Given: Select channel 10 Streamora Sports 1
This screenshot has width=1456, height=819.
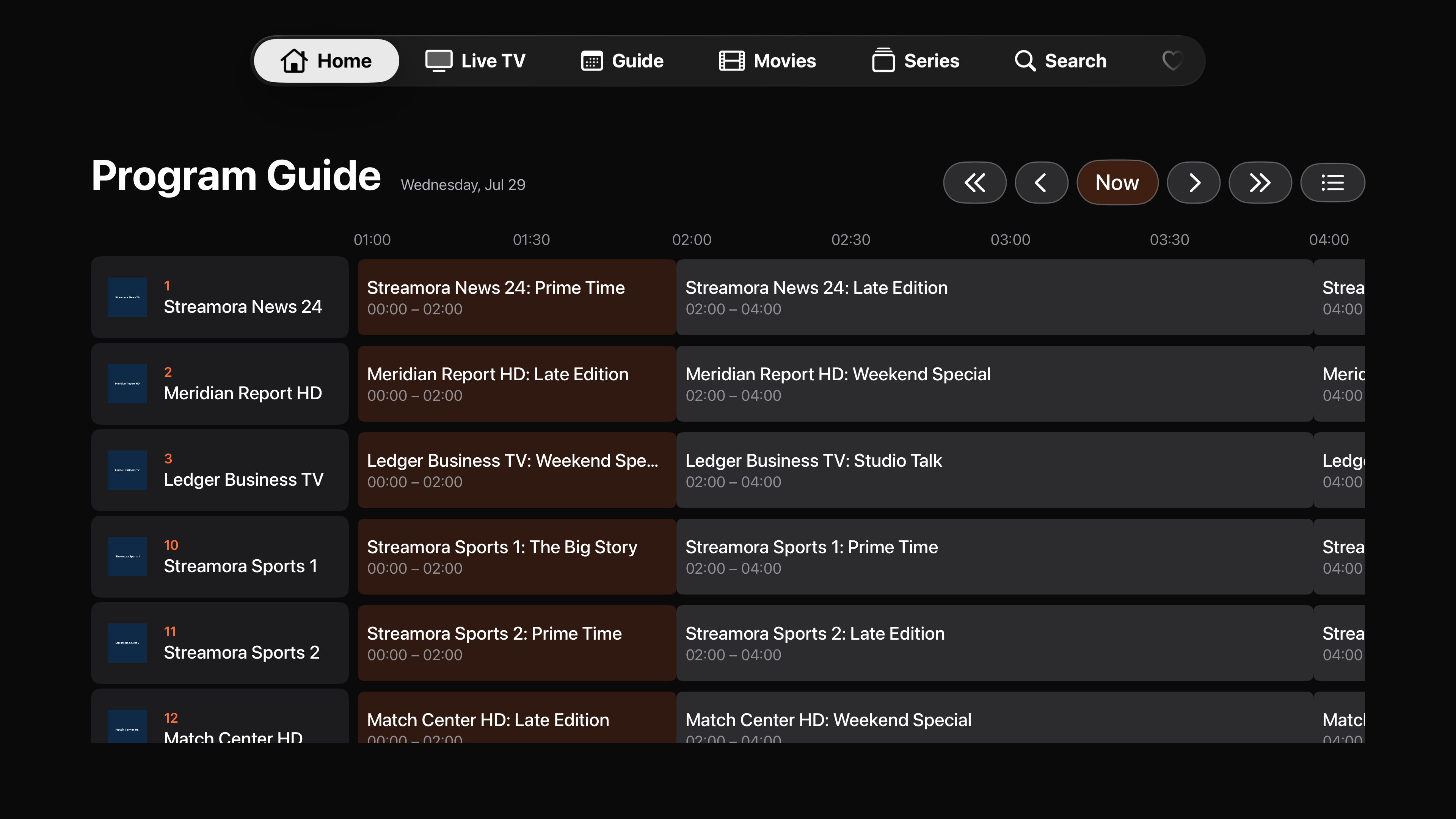Looking at the screenshot, I should coord(220,557).
